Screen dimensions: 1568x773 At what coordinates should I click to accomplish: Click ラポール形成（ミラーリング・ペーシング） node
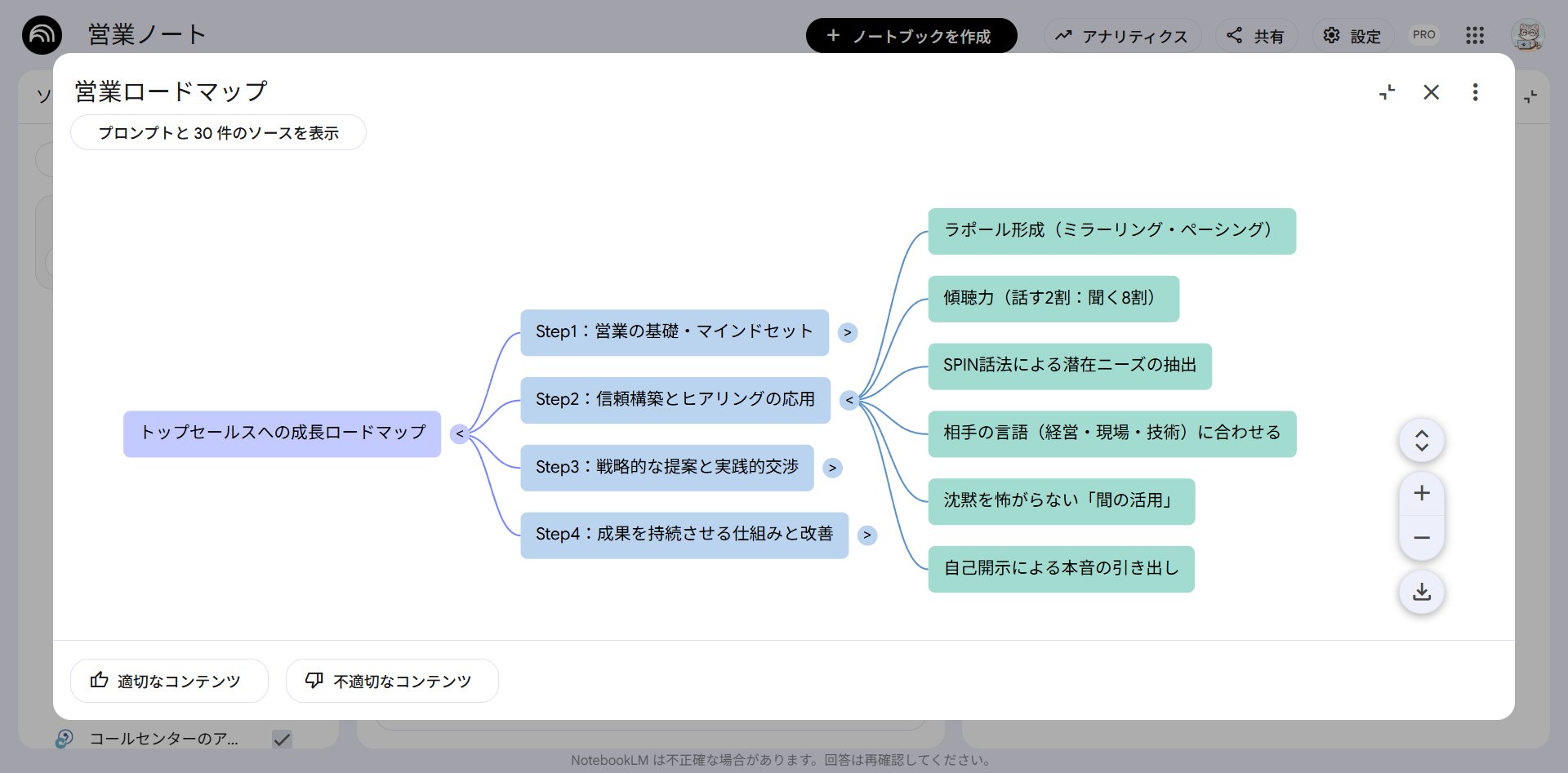pos(1112,231)
